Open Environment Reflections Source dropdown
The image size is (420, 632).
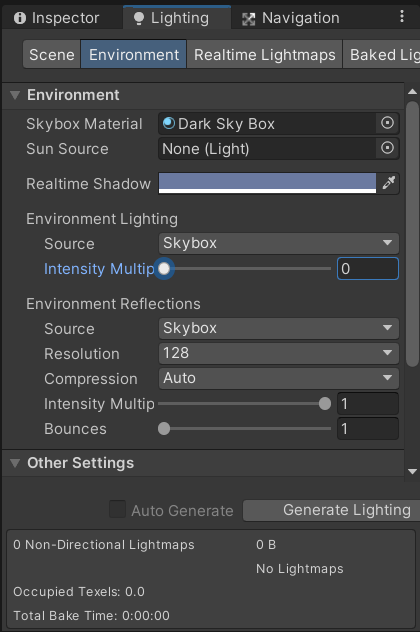tap(279, 328)
